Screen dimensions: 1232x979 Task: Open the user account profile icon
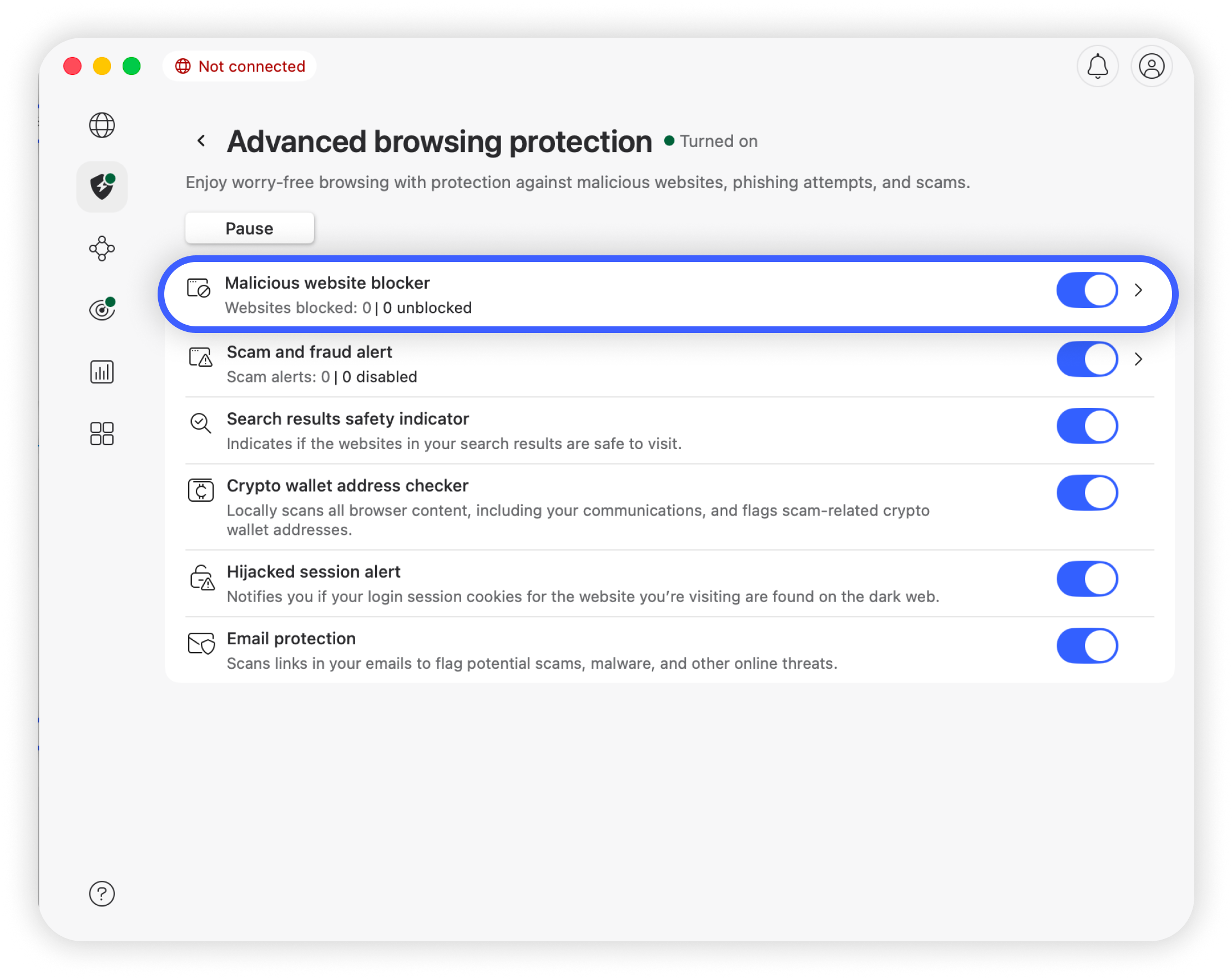click(1152, 66)
